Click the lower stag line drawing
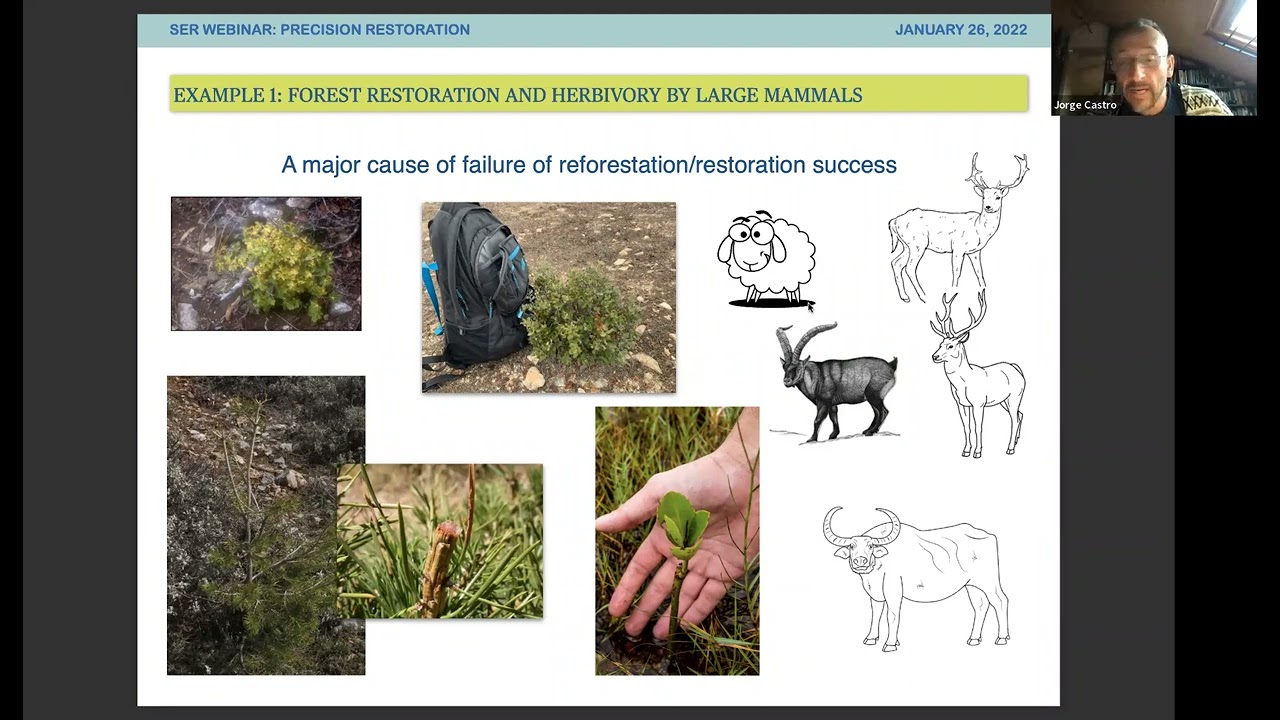Viewport: 1280px width, 720px height. (x=976, y=376)
